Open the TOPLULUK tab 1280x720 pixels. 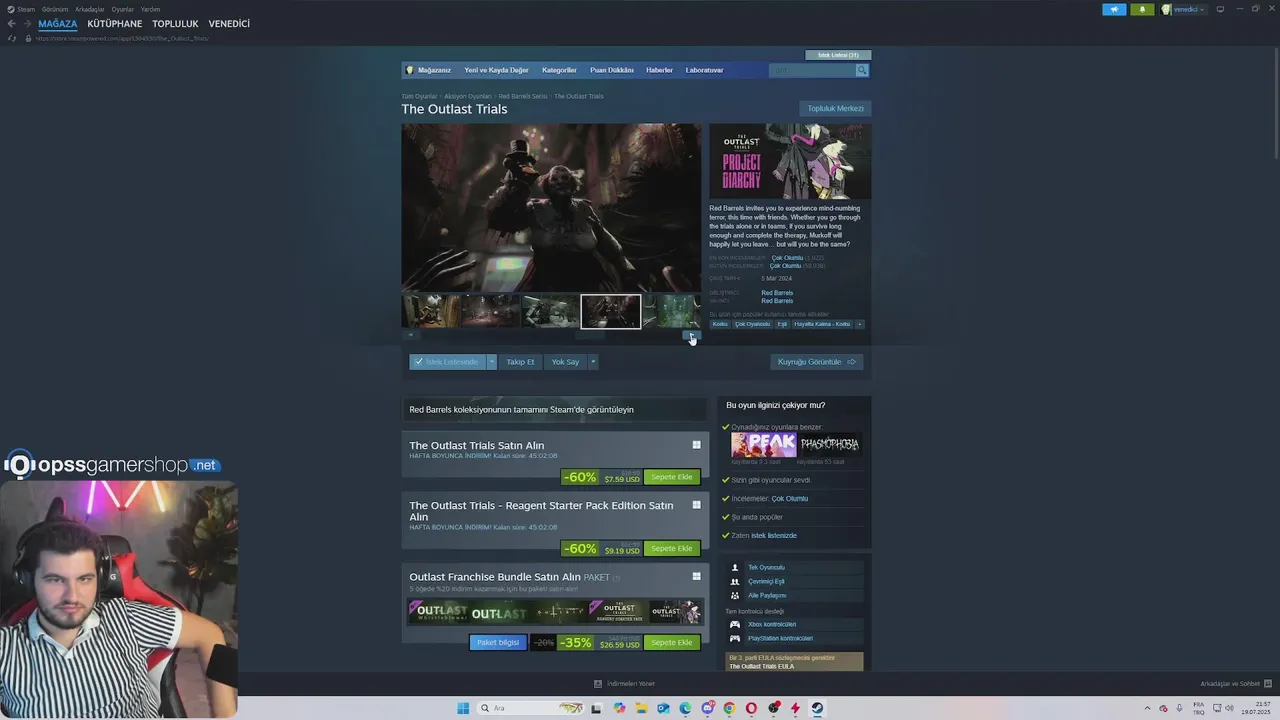(x=175, y=23)
